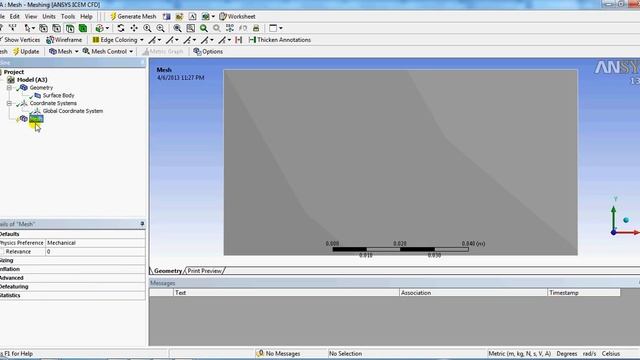Image resolution: width=640 pixels, height=360 pixels.
Task: Collapse the Coordinate Systems tree node
Action: pyautogui.click(x=9, y=103)
